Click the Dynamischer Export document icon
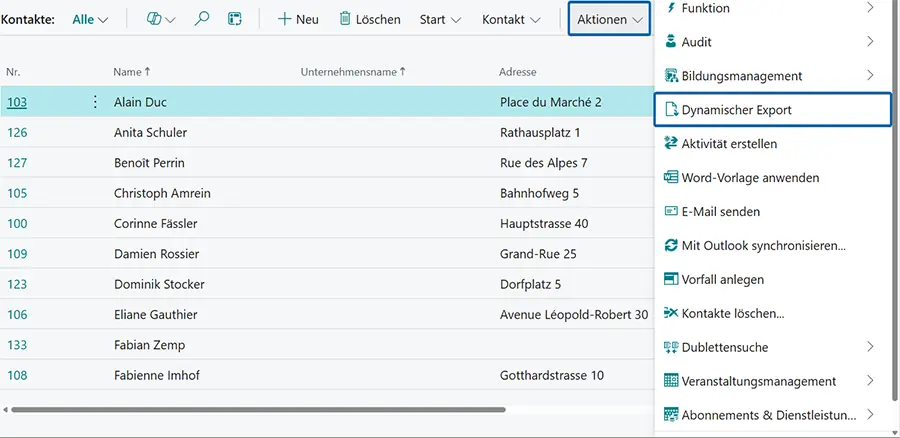Viewport: 900px width, 438px height. [x=671, y=110]
